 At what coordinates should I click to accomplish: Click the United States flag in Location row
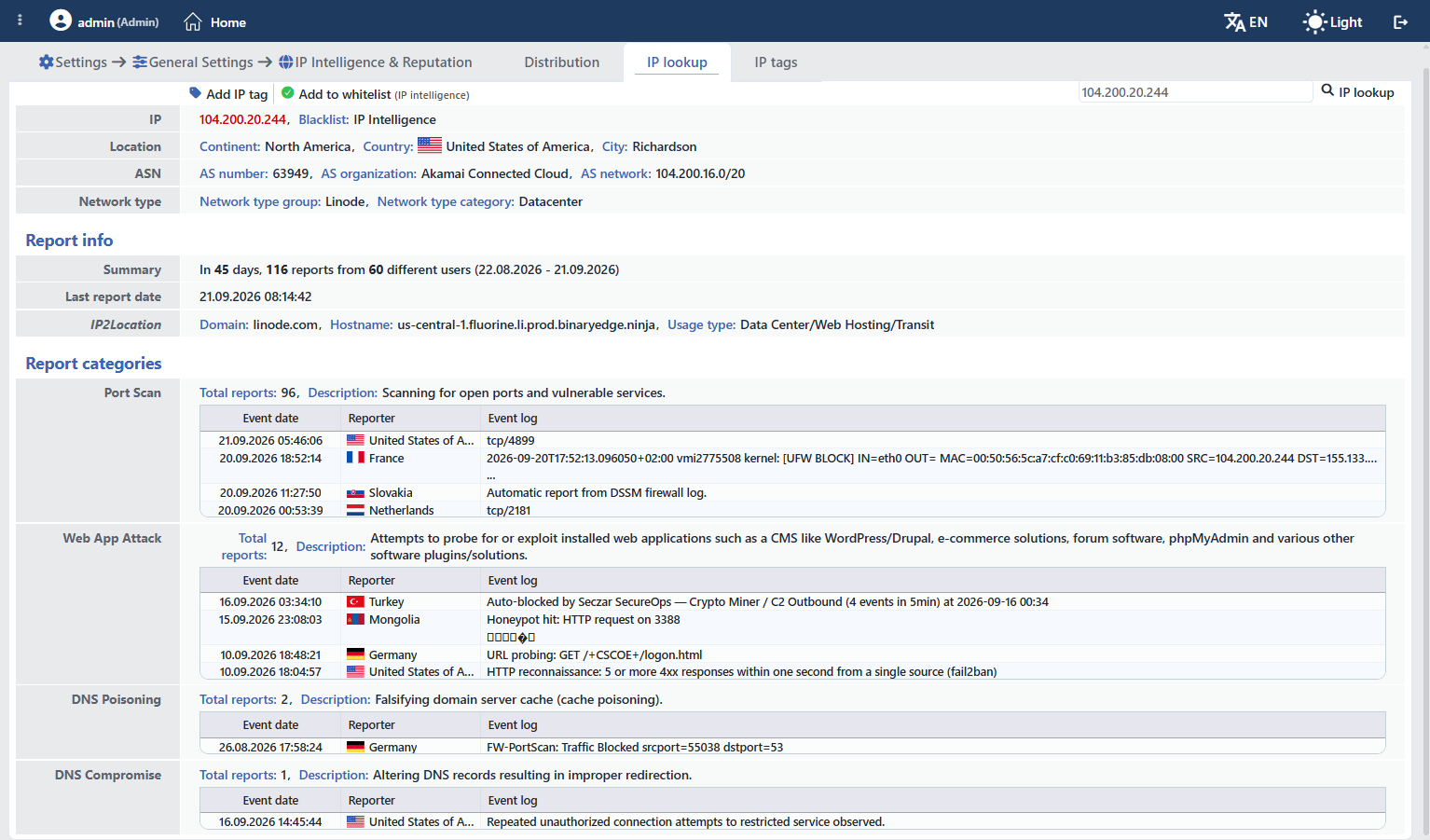click(x=430, y=145)
